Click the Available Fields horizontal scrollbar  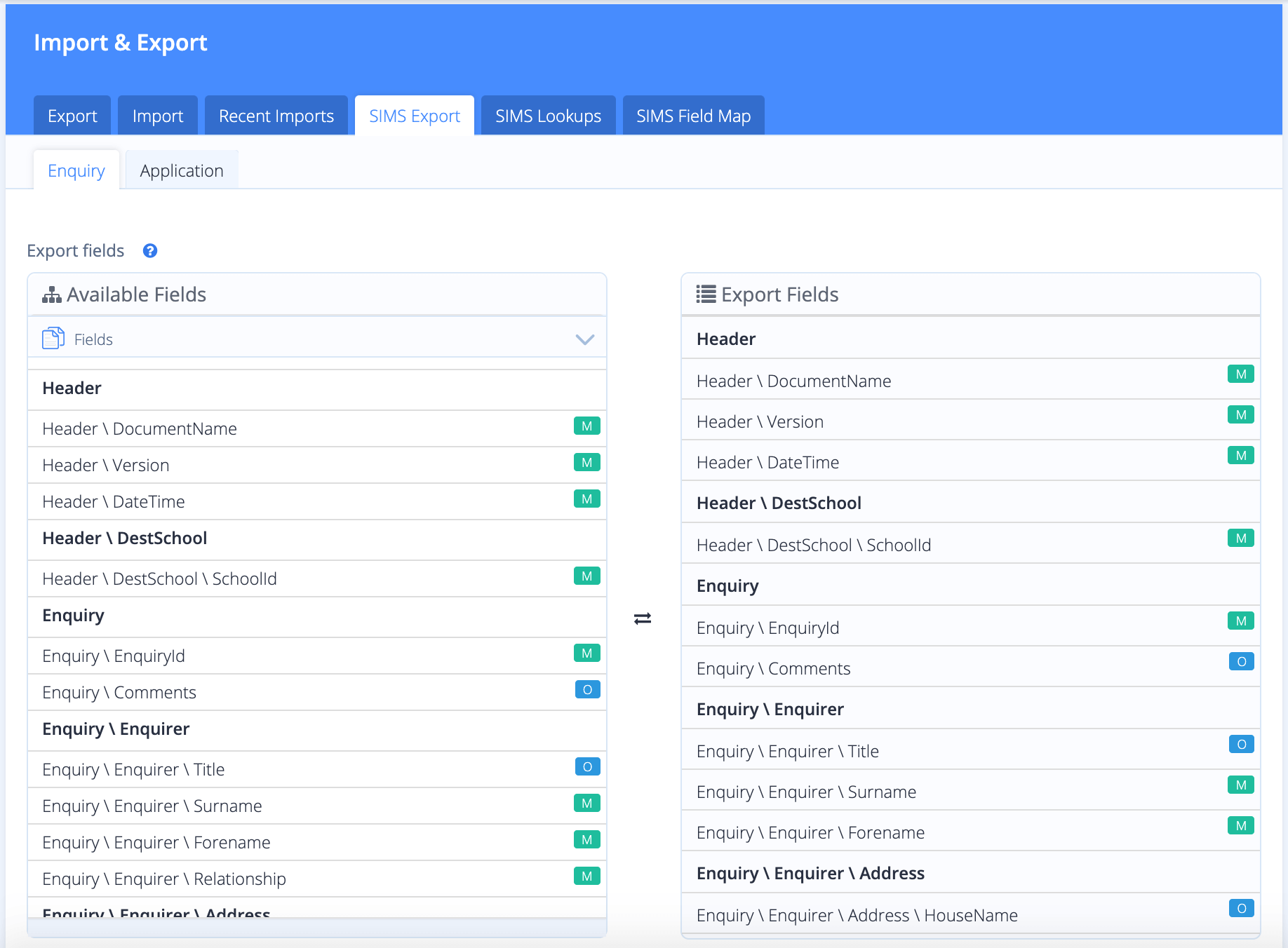(317, 927)
